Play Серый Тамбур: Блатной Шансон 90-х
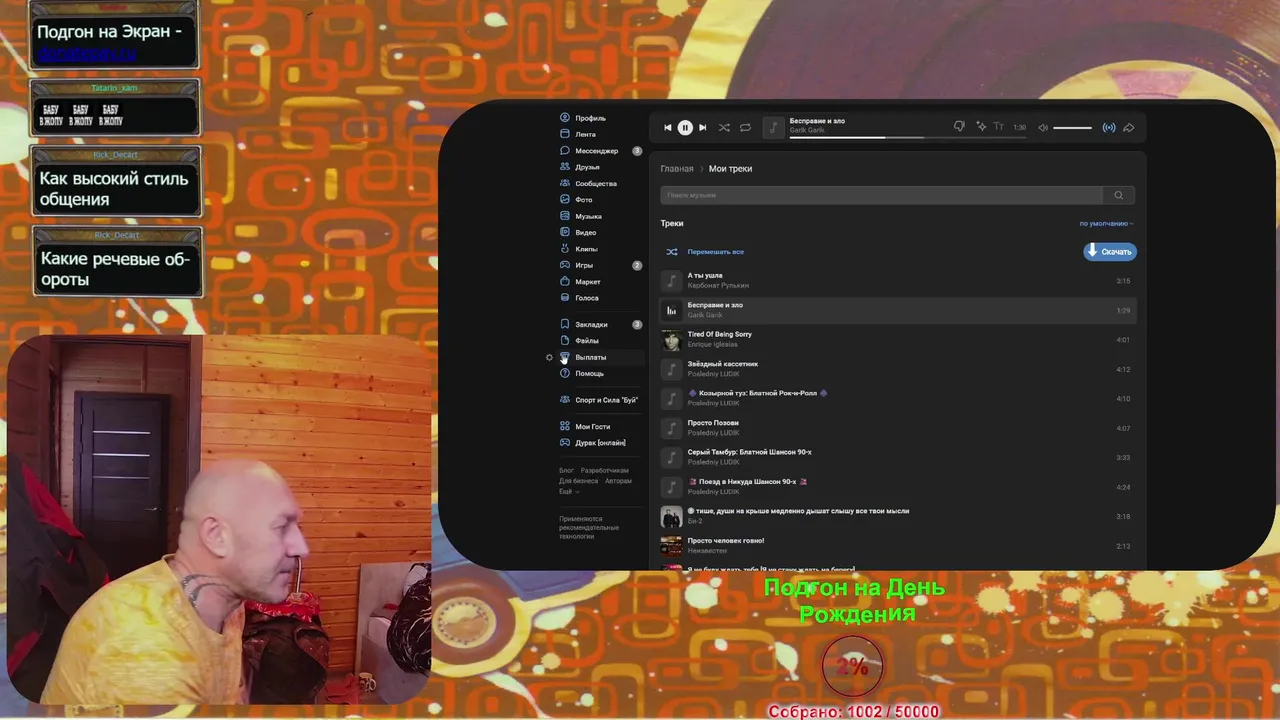 tap(898, 458)
